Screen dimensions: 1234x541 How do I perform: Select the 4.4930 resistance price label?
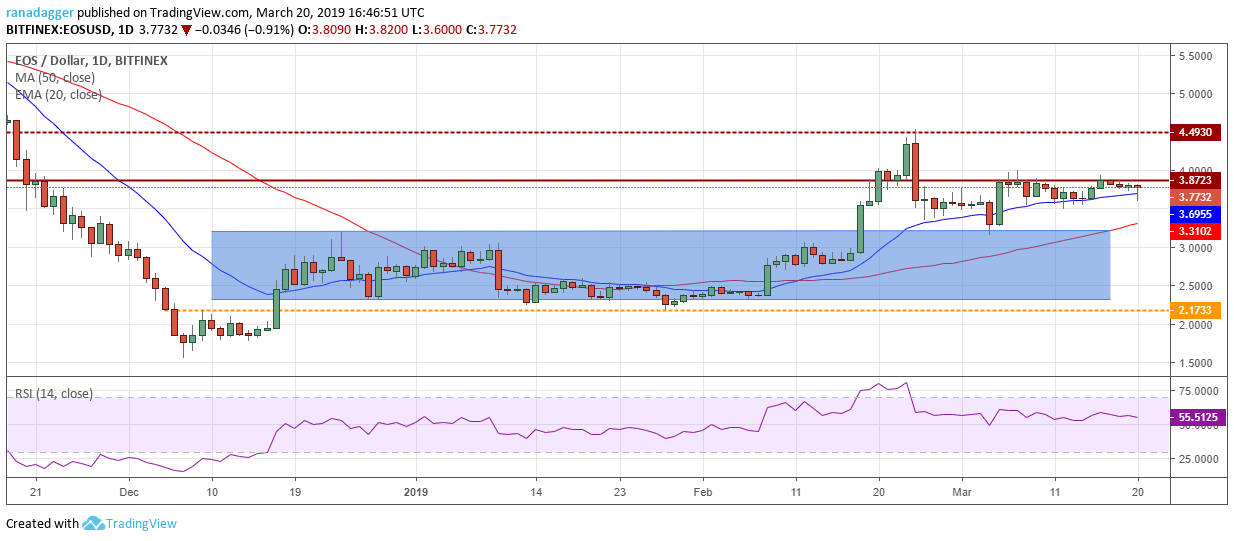(1195, 132)
